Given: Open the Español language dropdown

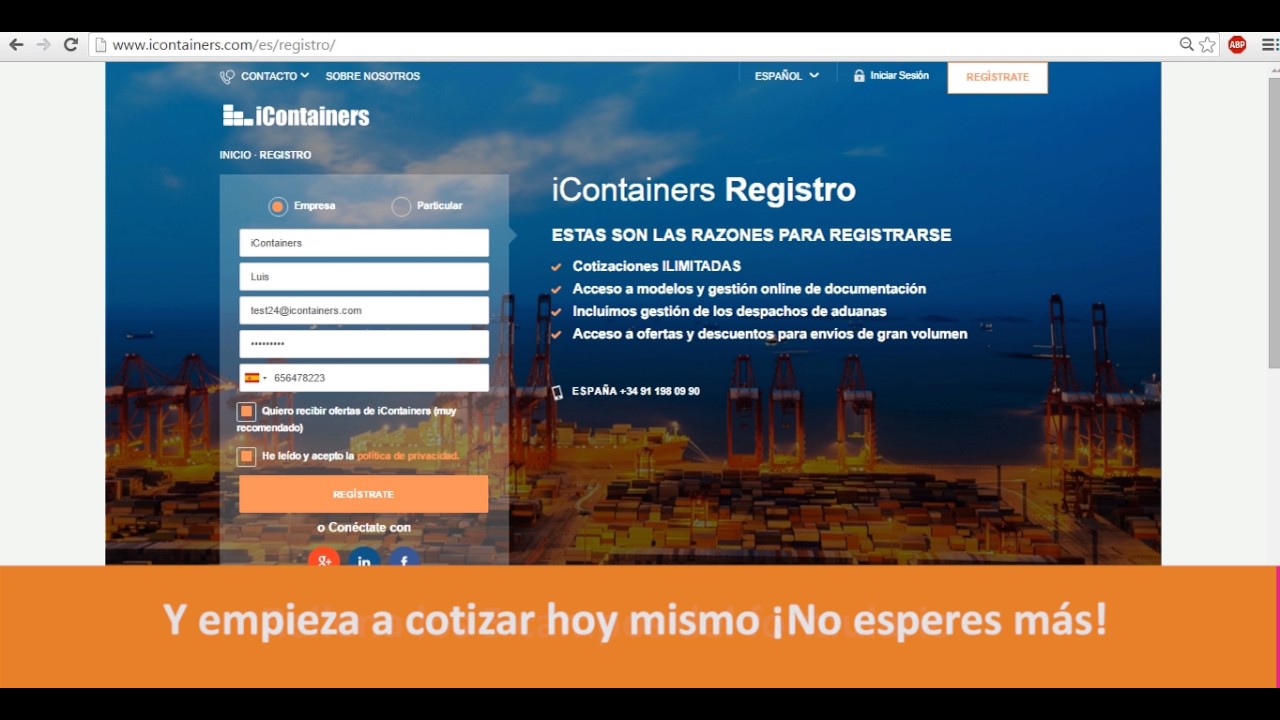Looking at the screenshot, I should 786,76.
